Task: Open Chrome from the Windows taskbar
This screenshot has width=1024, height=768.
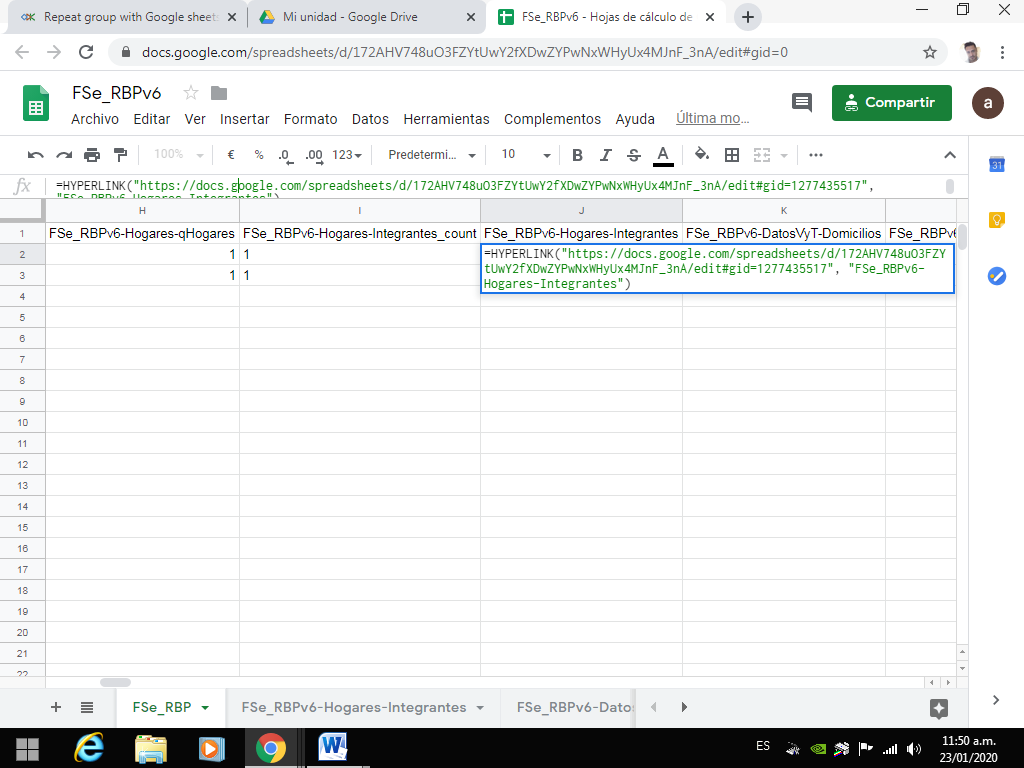Action: (x=270, y=748)
